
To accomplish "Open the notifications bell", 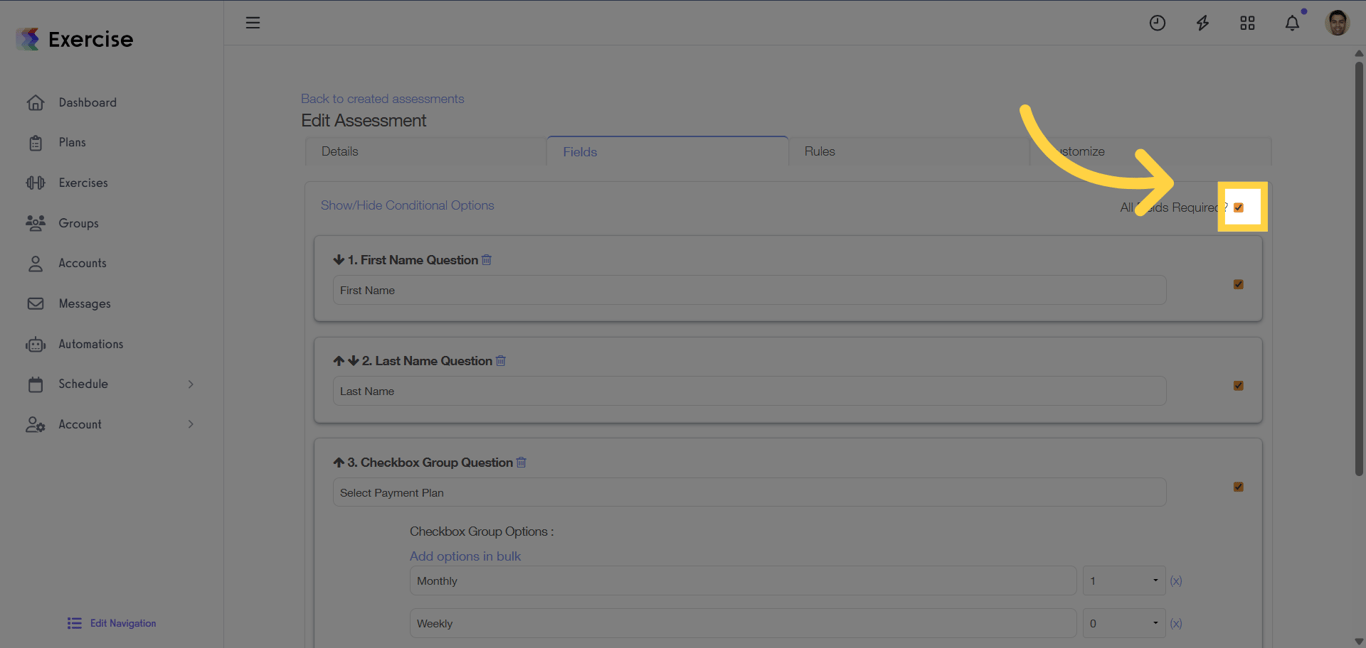I will click(x=1292, y=23).
